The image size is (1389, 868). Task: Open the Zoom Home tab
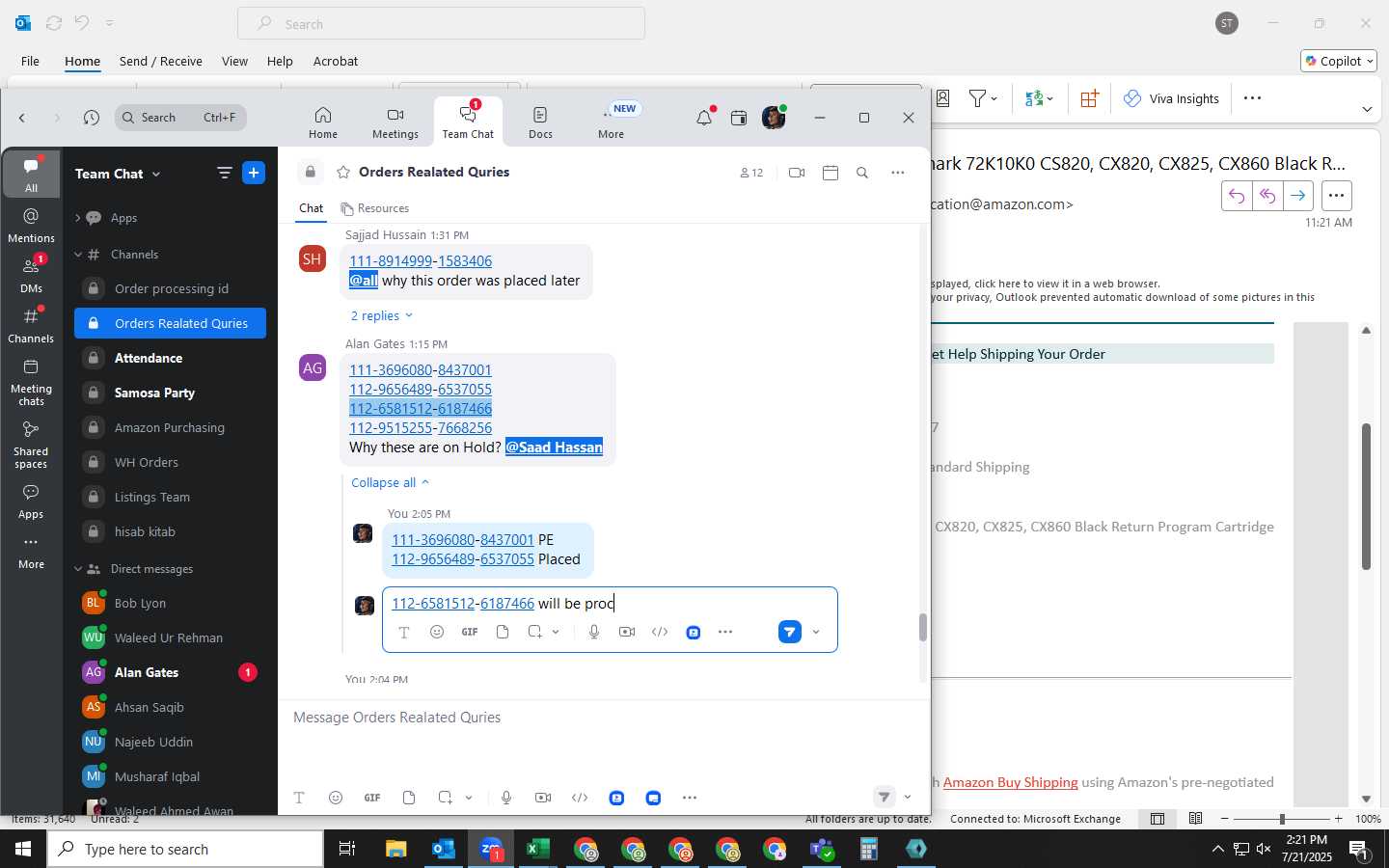pos(323,122)
